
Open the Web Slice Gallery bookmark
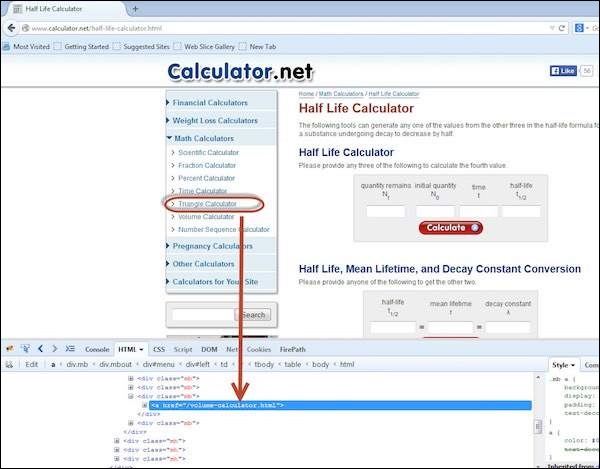204,47
